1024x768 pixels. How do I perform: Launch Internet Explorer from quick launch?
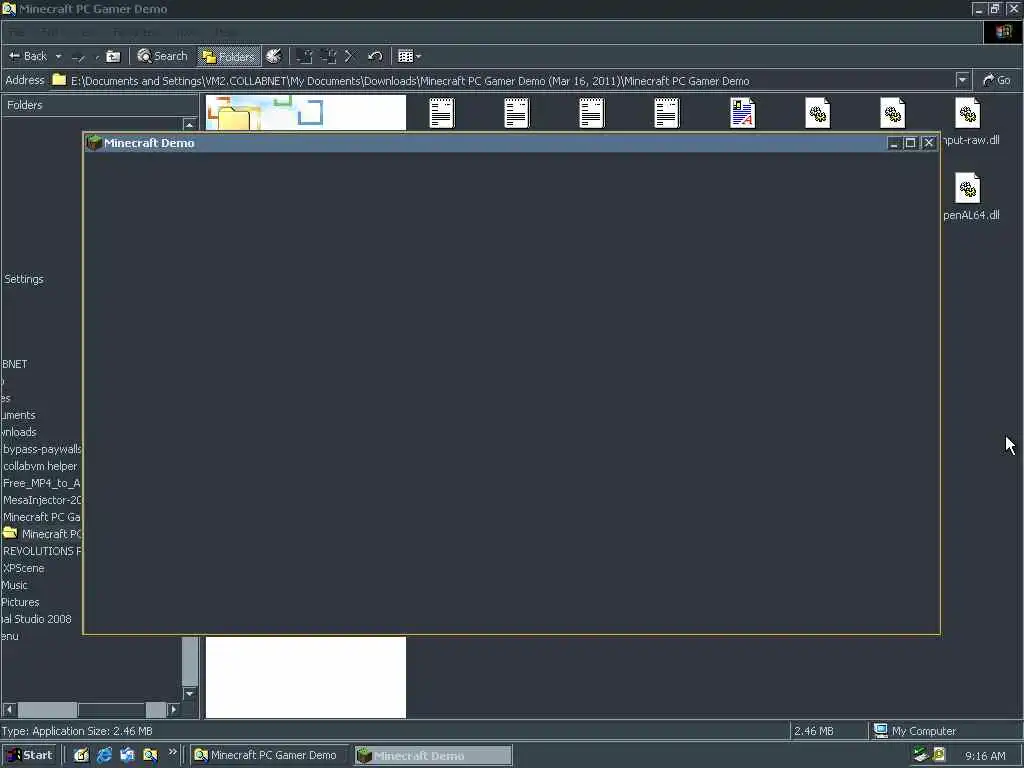(104, 755)
